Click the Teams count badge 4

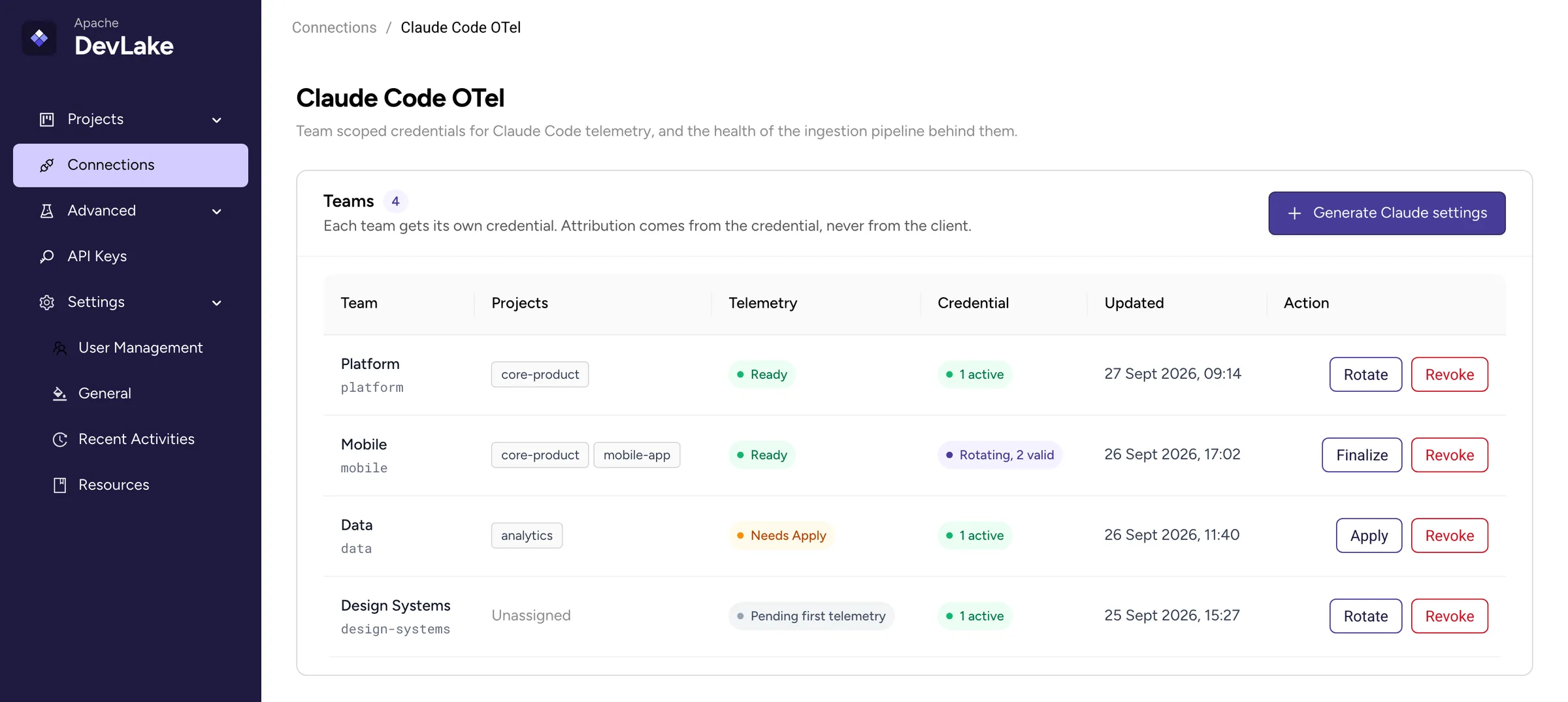(x=395, y=201)
